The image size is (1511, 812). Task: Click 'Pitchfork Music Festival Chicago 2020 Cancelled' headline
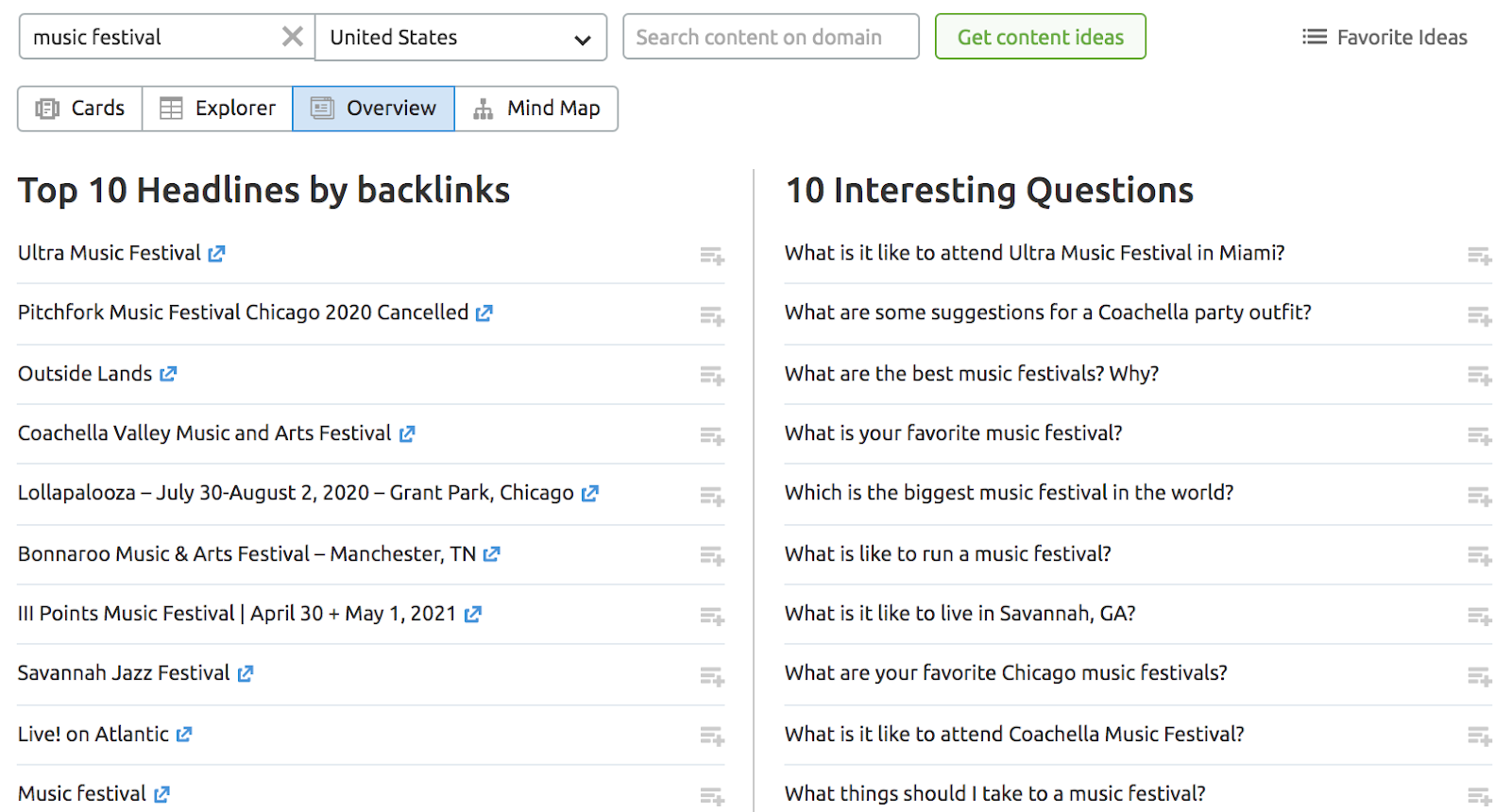[243, 313]
